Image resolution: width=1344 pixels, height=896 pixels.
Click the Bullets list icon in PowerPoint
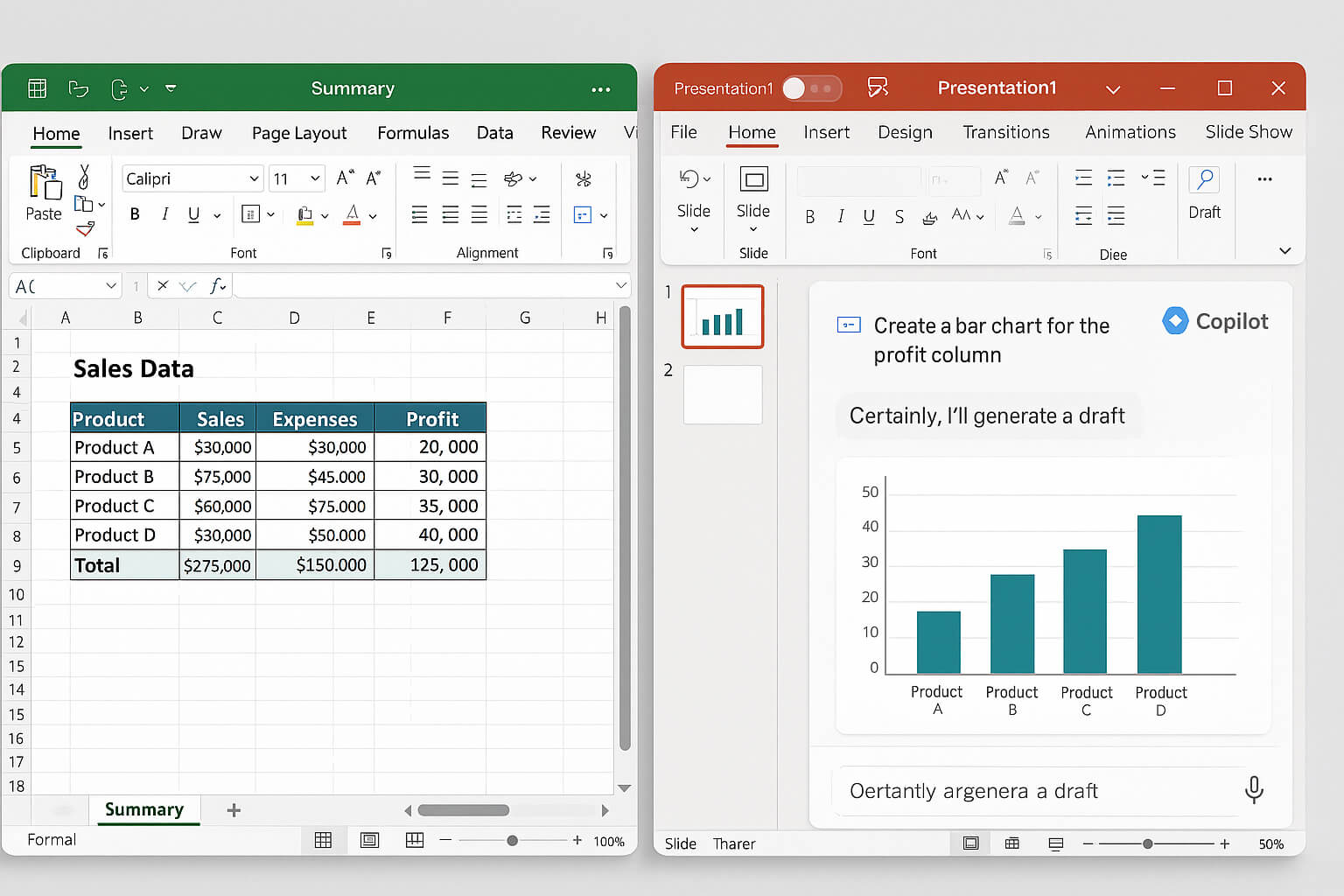point(1083,178)
